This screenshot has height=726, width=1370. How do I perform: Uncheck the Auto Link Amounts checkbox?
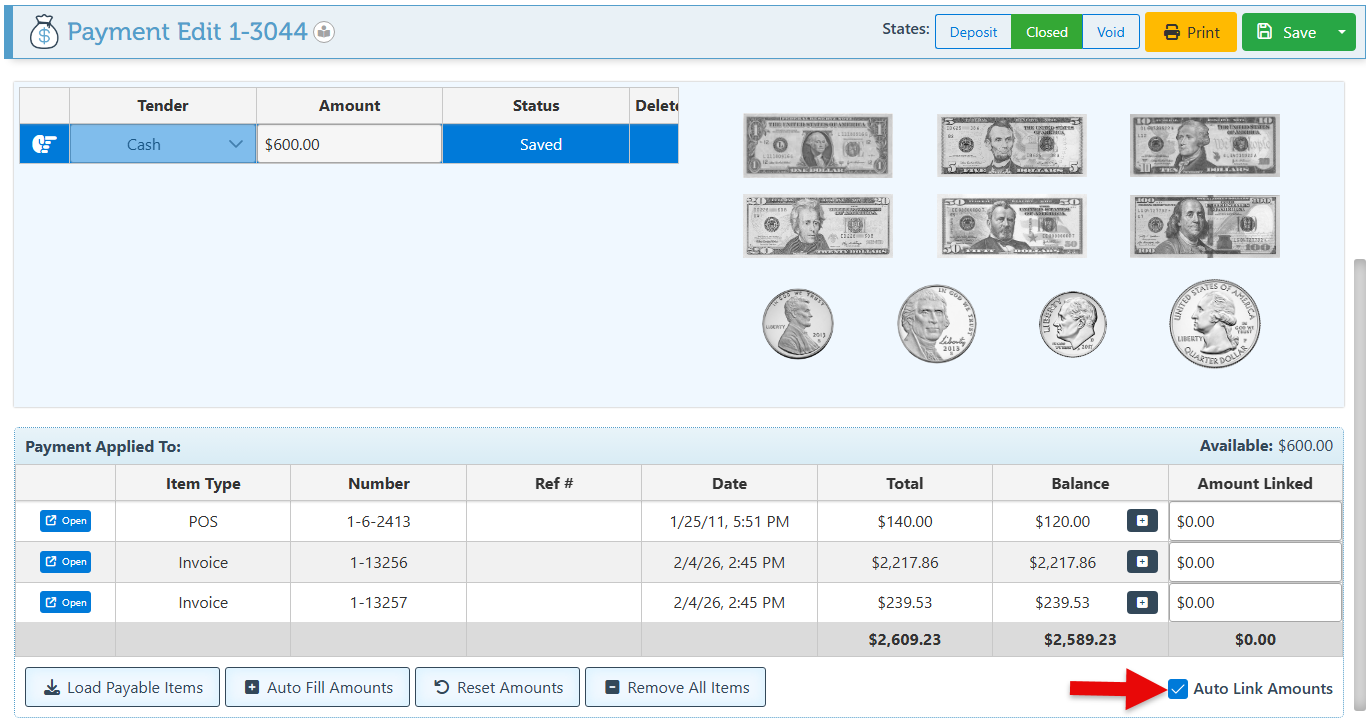1178,689
